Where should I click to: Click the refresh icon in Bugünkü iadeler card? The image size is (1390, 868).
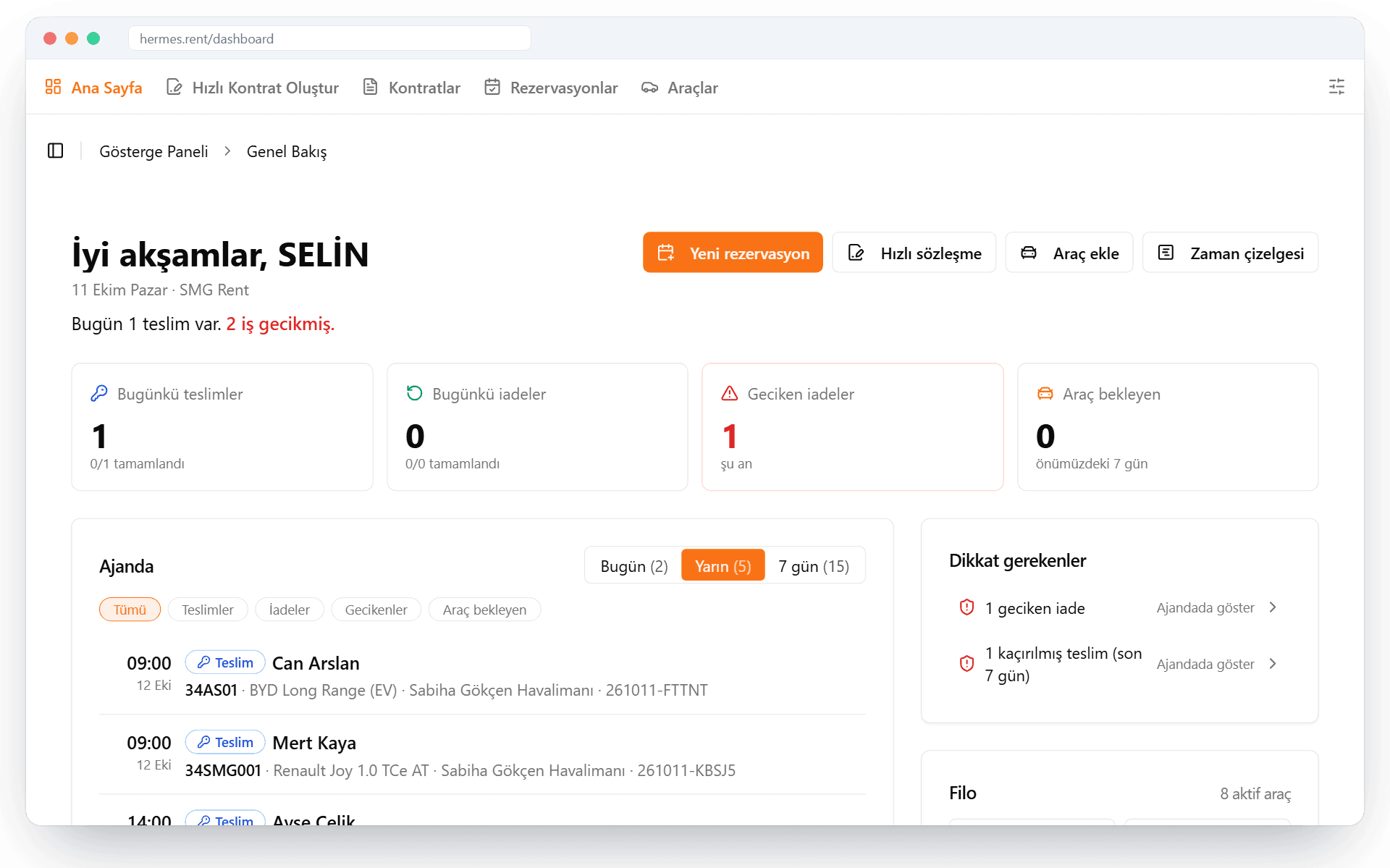[x=414, y=393]
